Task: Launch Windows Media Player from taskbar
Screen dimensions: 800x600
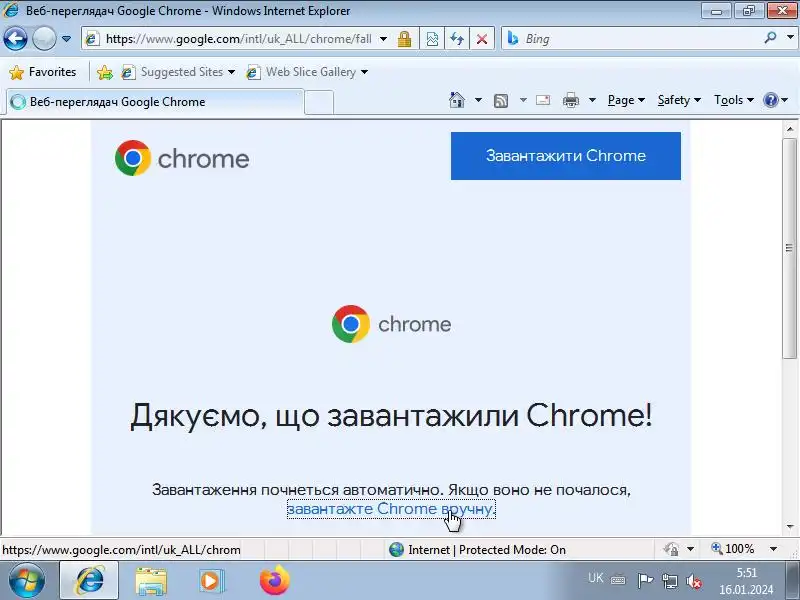Action: (211, 581)
